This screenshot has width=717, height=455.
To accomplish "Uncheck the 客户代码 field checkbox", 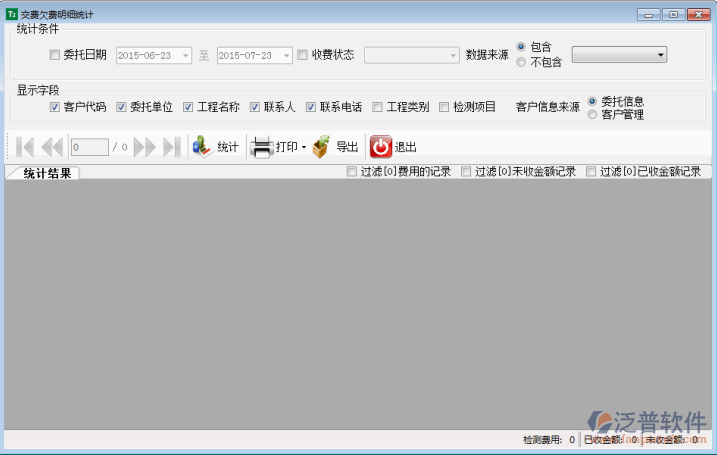I will [55, 107].
